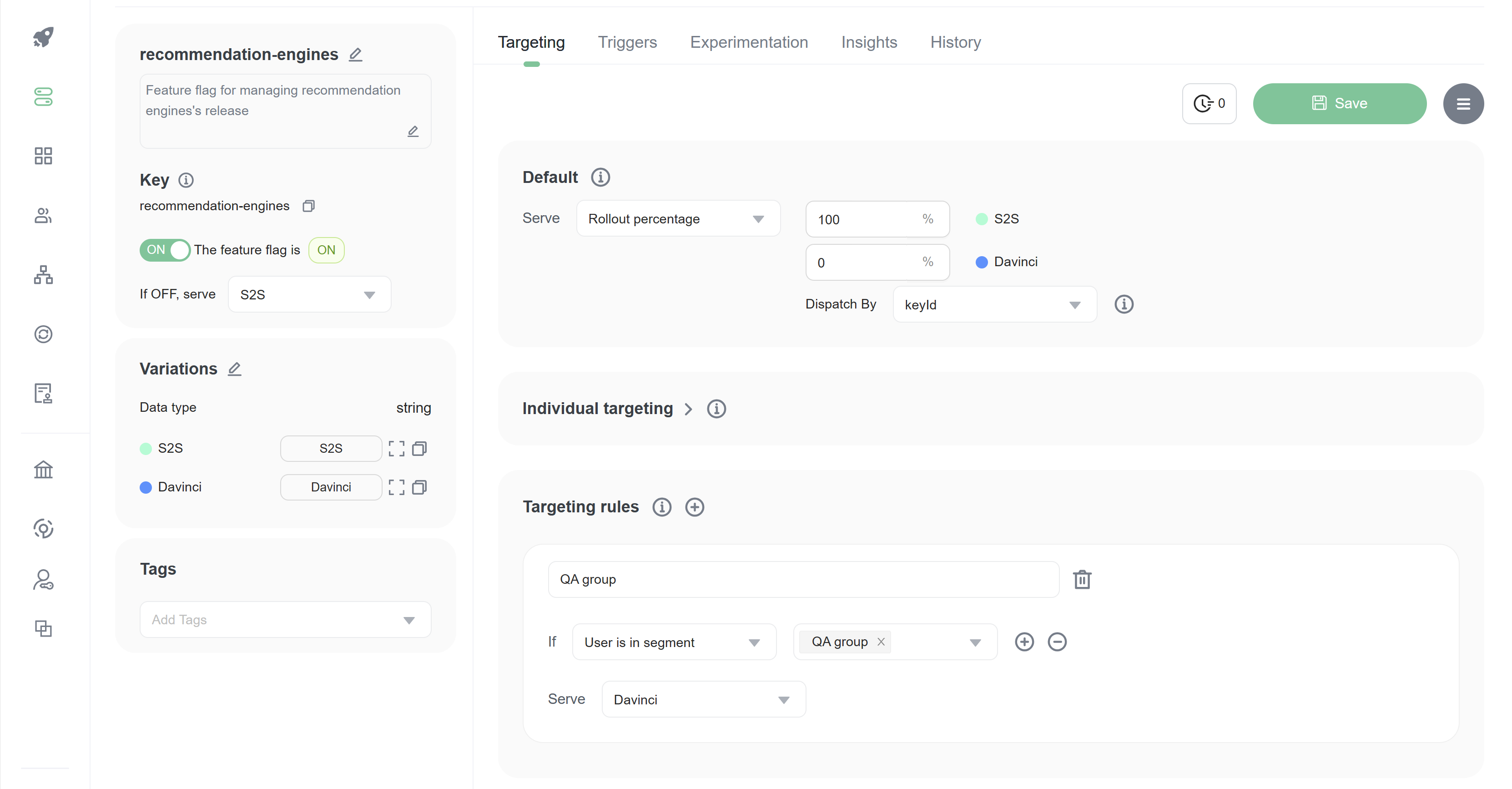This screenshot has width=1512, height=789.
Task: Show info about Default rule
Action: [x=600, y=177]
